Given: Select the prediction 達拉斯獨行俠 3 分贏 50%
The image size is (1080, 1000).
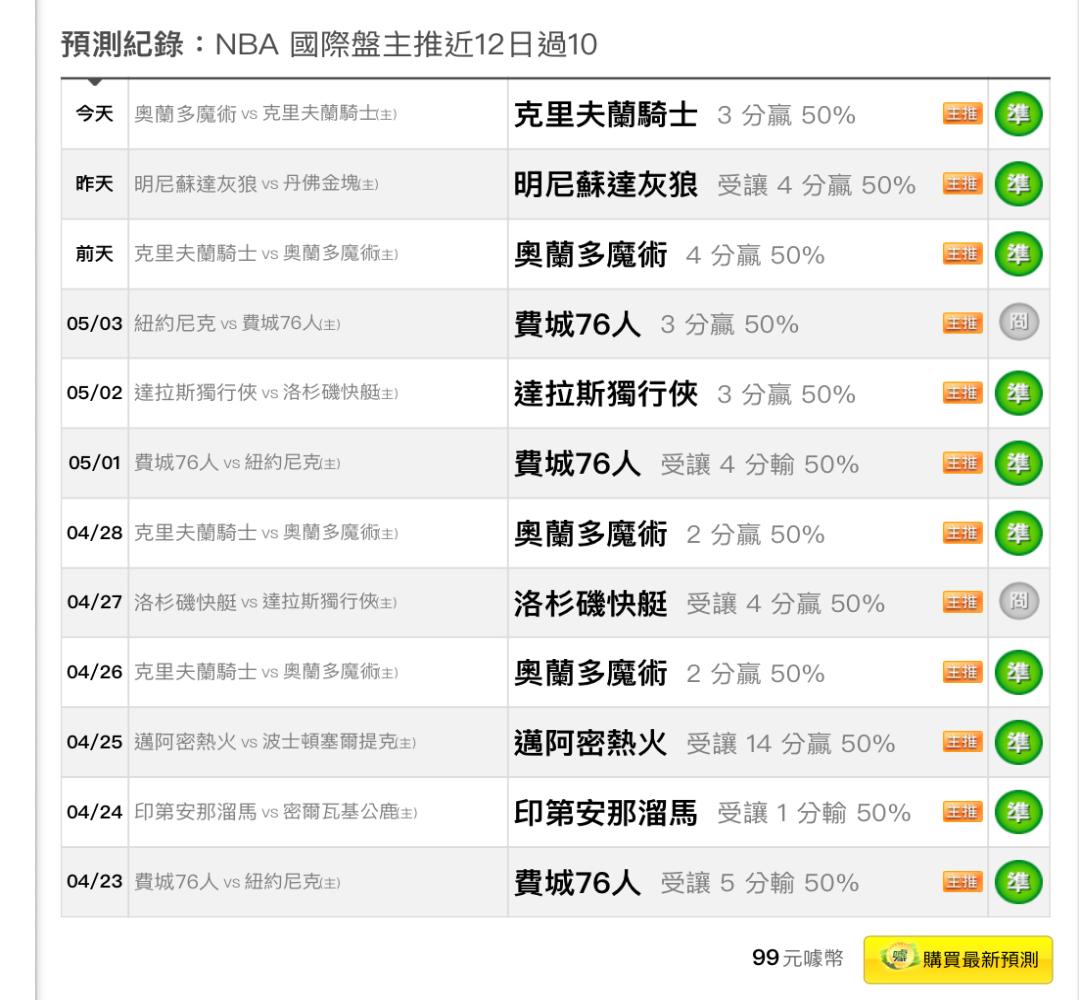Looking at the screenshot, I should pos(685,394).
